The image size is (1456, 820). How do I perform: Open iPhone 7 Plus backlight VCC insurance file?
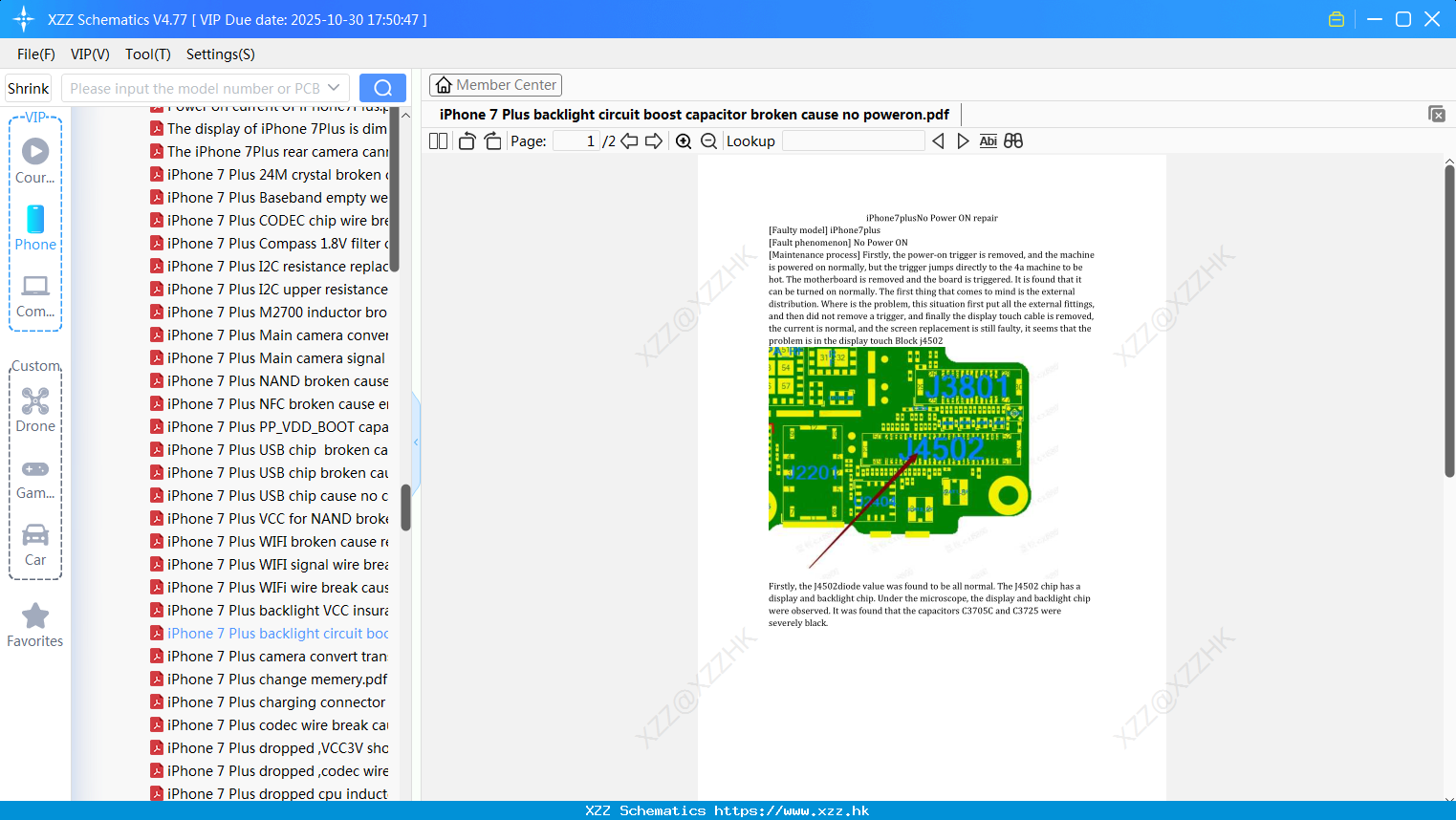pyautogui.click(x=269, y=611)
